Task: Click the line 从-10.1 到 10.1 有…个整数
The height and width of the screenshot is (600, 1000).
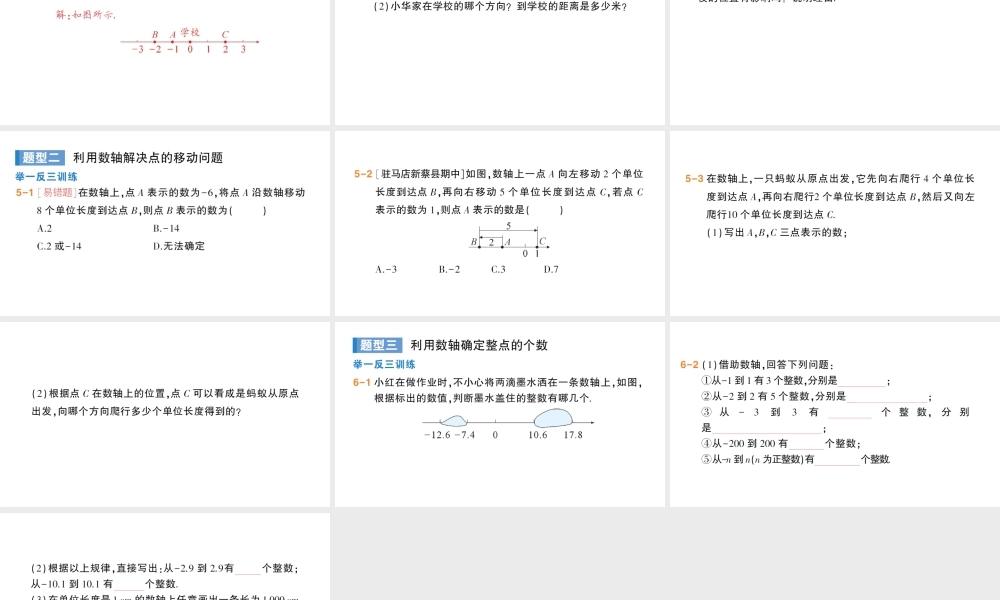Action: click(105, 584)
